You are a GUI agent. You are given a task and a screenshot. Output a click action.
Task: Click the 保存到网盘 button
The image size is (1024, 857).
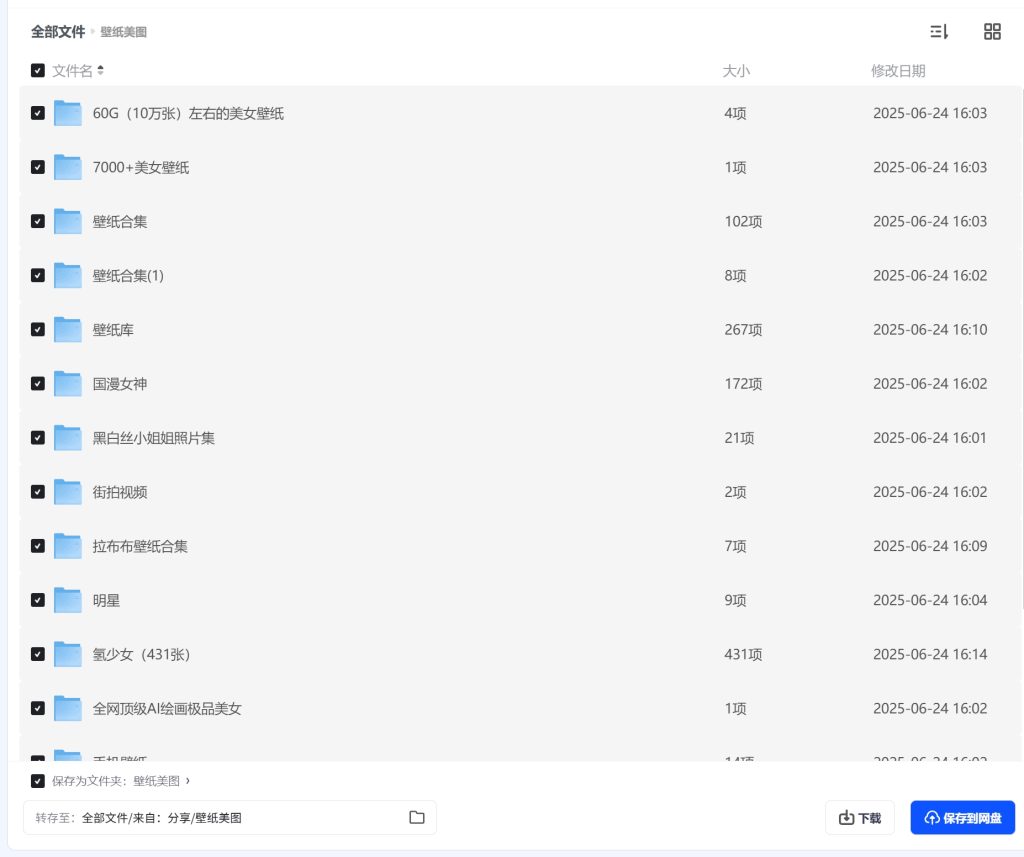[x=963, y=817]
